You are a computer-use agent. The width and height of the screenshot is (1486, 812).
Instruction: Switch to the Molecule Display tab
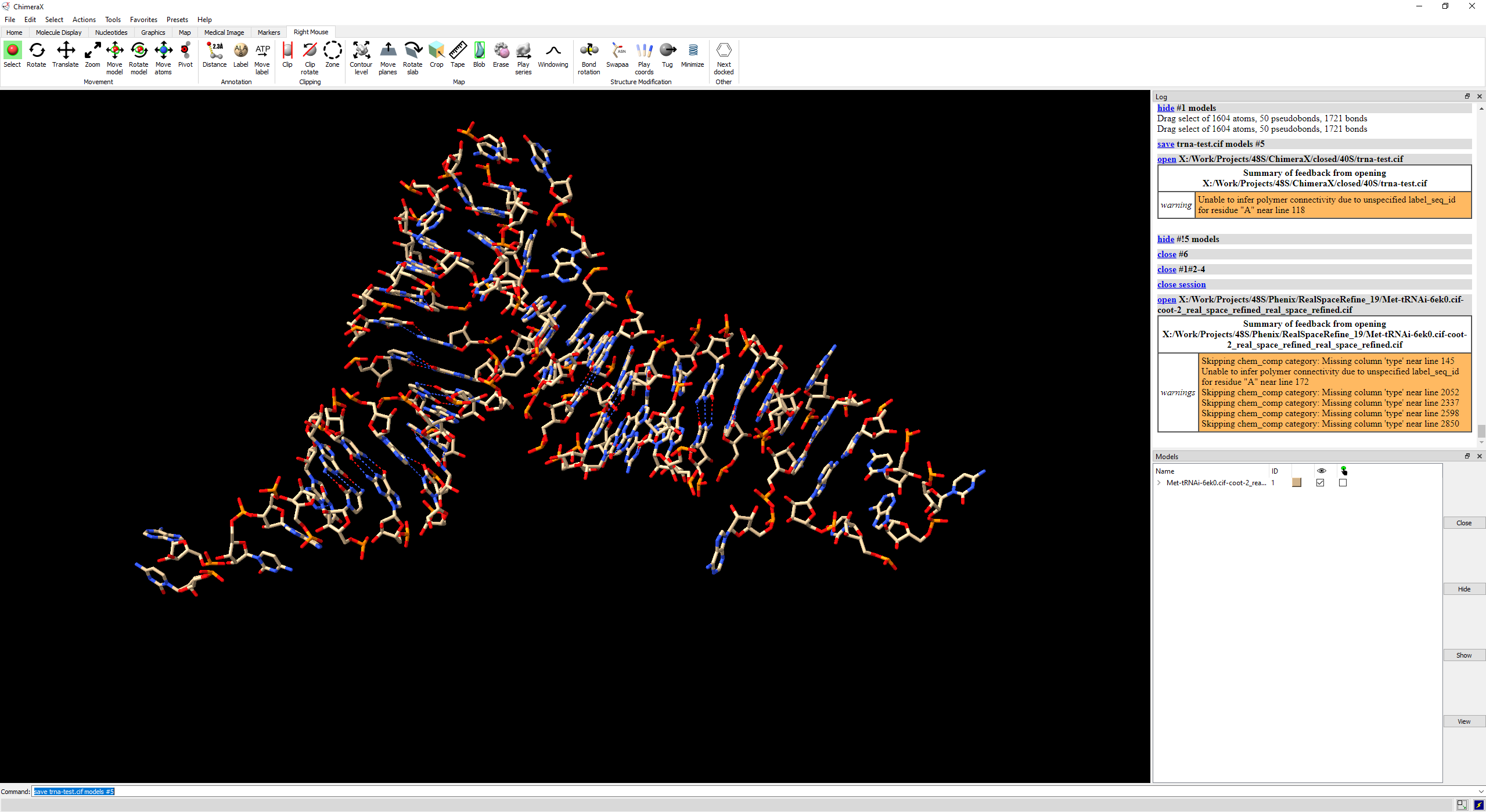[59, 33]
